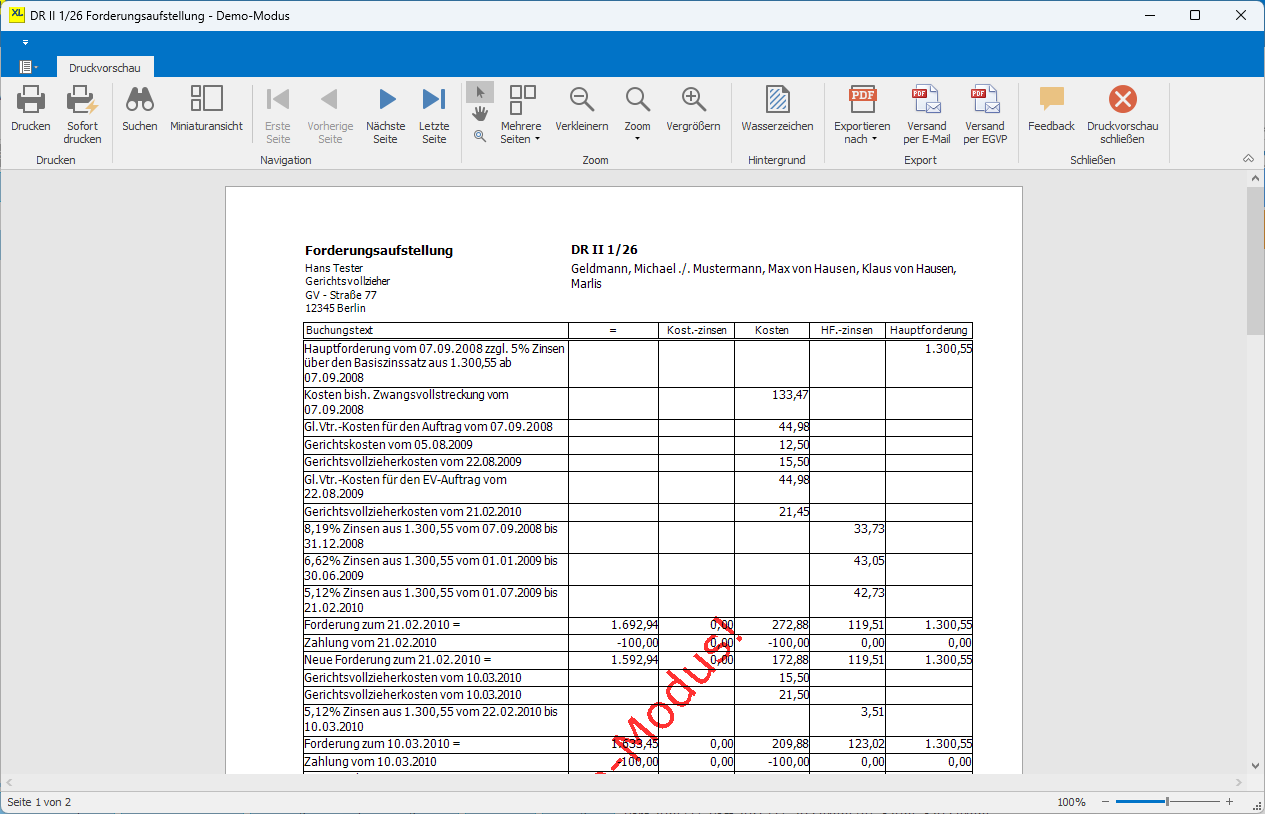Click Versand per EGVP
Viewport: 1265px width, 814px height.
pyautogui.click(x=985, y=115)
